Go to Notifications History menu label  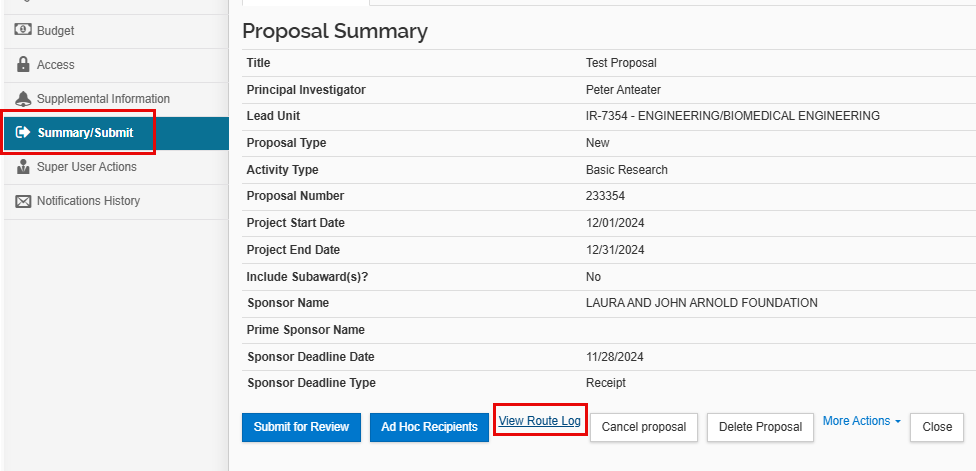point(88,201)
